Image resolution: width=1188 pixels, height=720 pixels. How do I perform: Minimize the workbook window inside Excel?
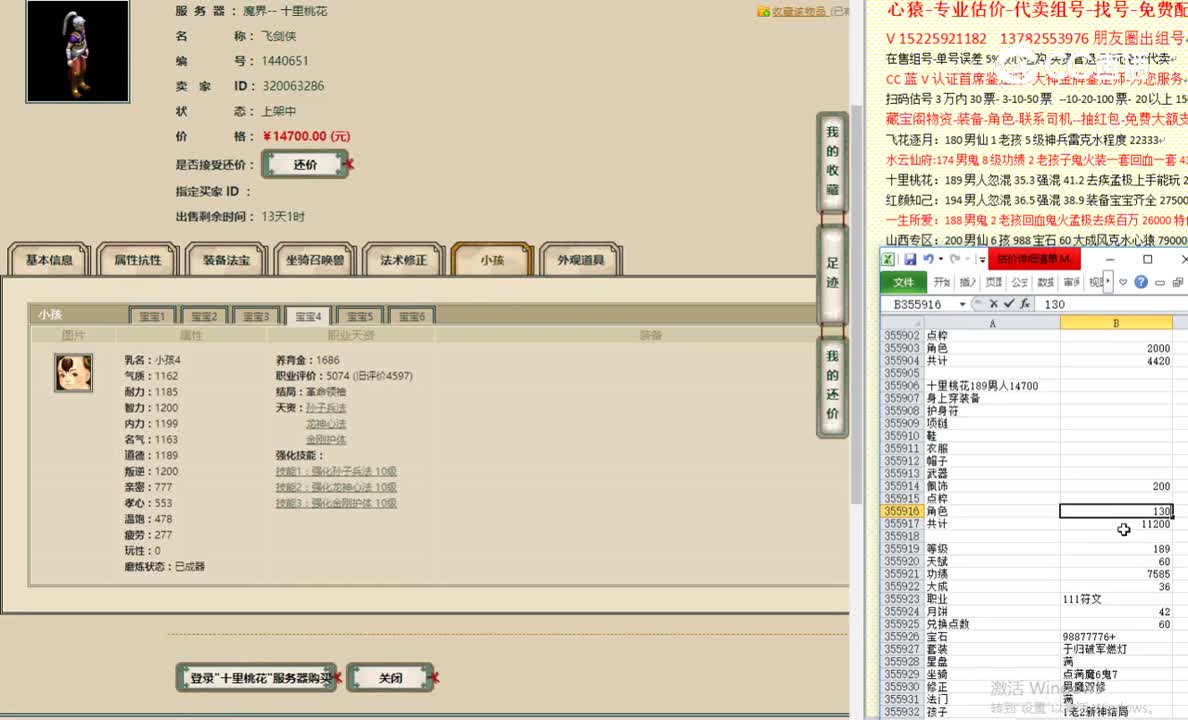[x=1160, y=282]
